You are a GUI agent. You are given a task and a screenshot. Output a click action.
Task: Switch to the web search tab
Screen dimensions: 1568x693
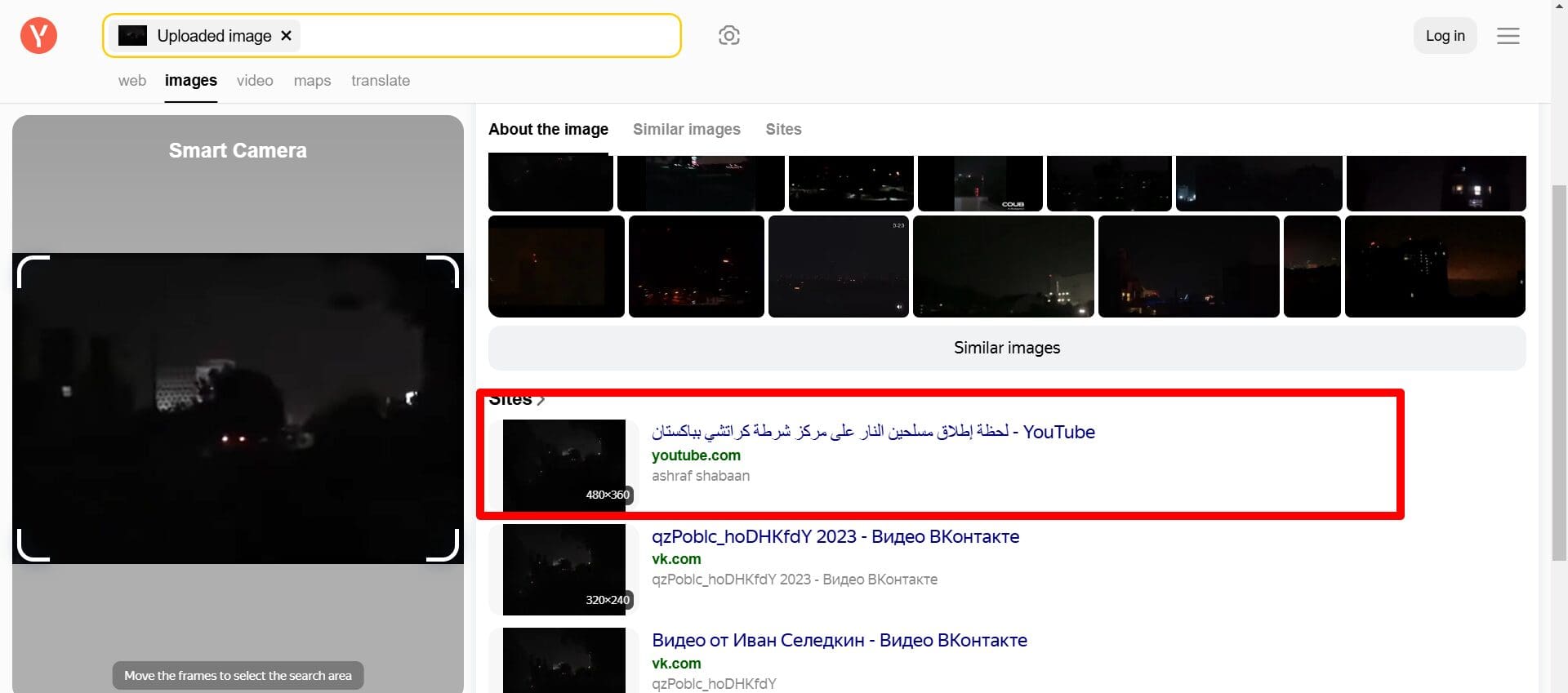[132, 81]
